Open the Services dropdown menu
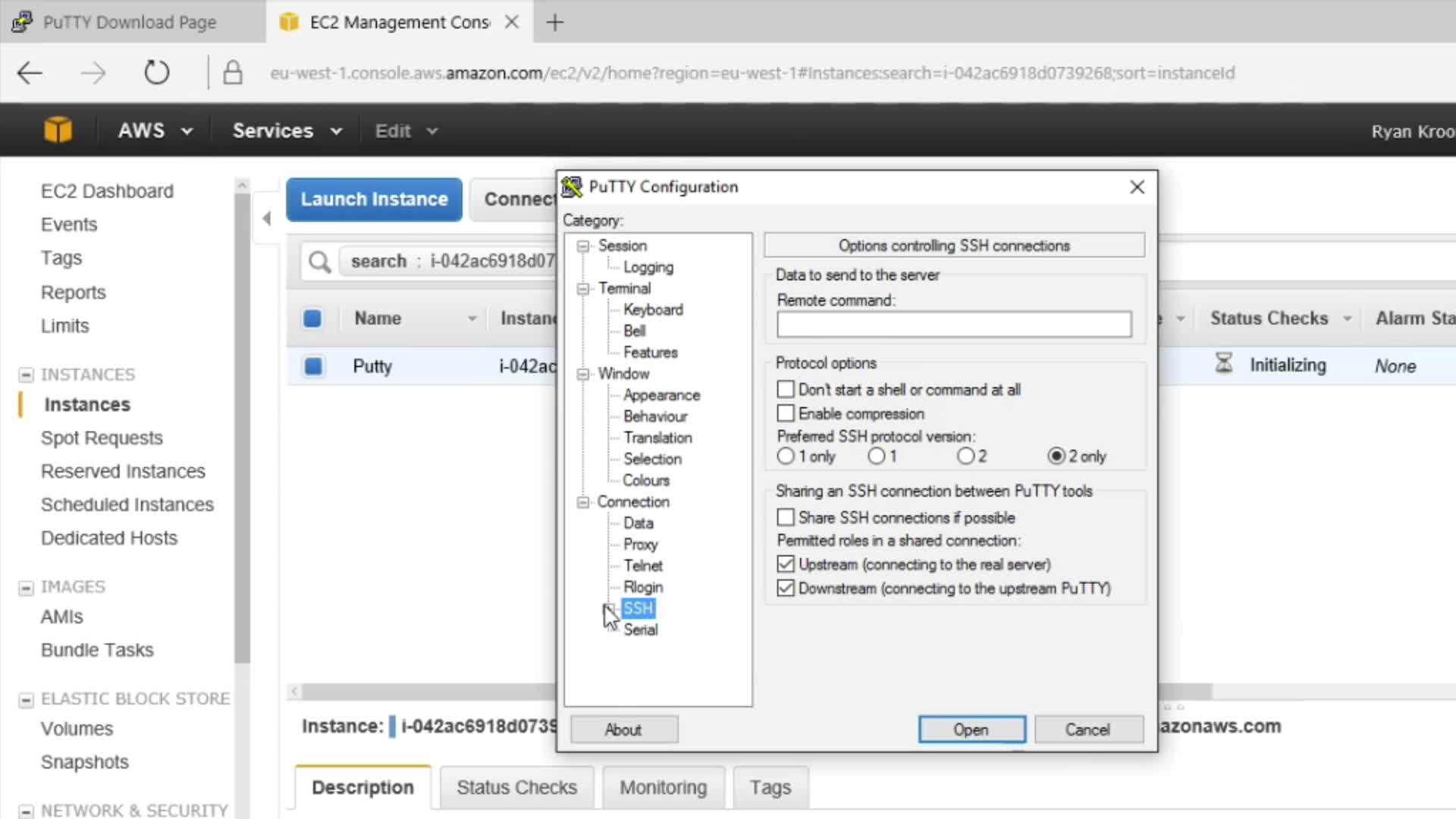Viewport: 1456px width, 819px height. (287, 130)
